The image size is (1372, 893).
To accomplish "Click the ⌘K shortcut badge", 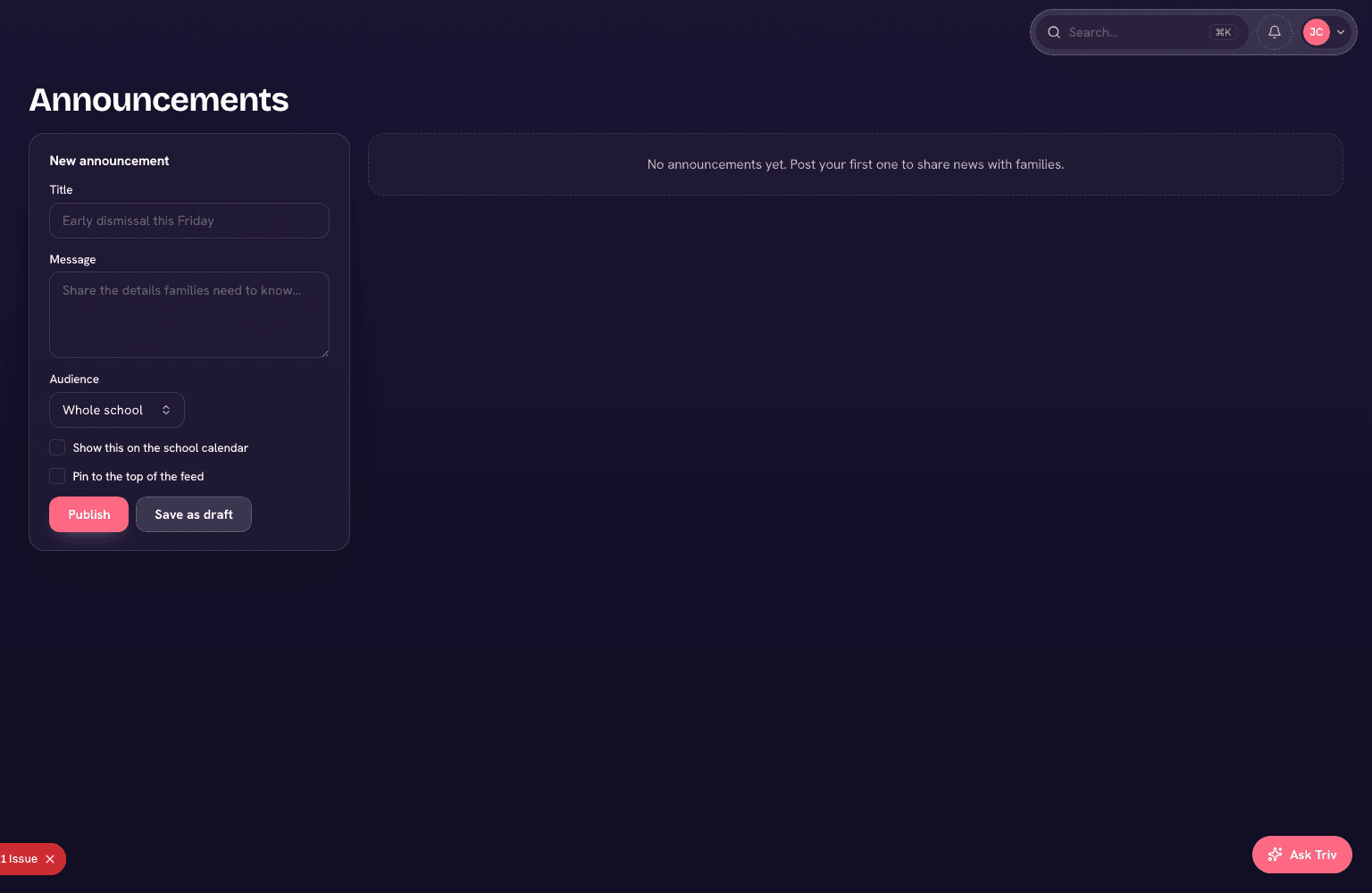I will (x=1224, y=32).
